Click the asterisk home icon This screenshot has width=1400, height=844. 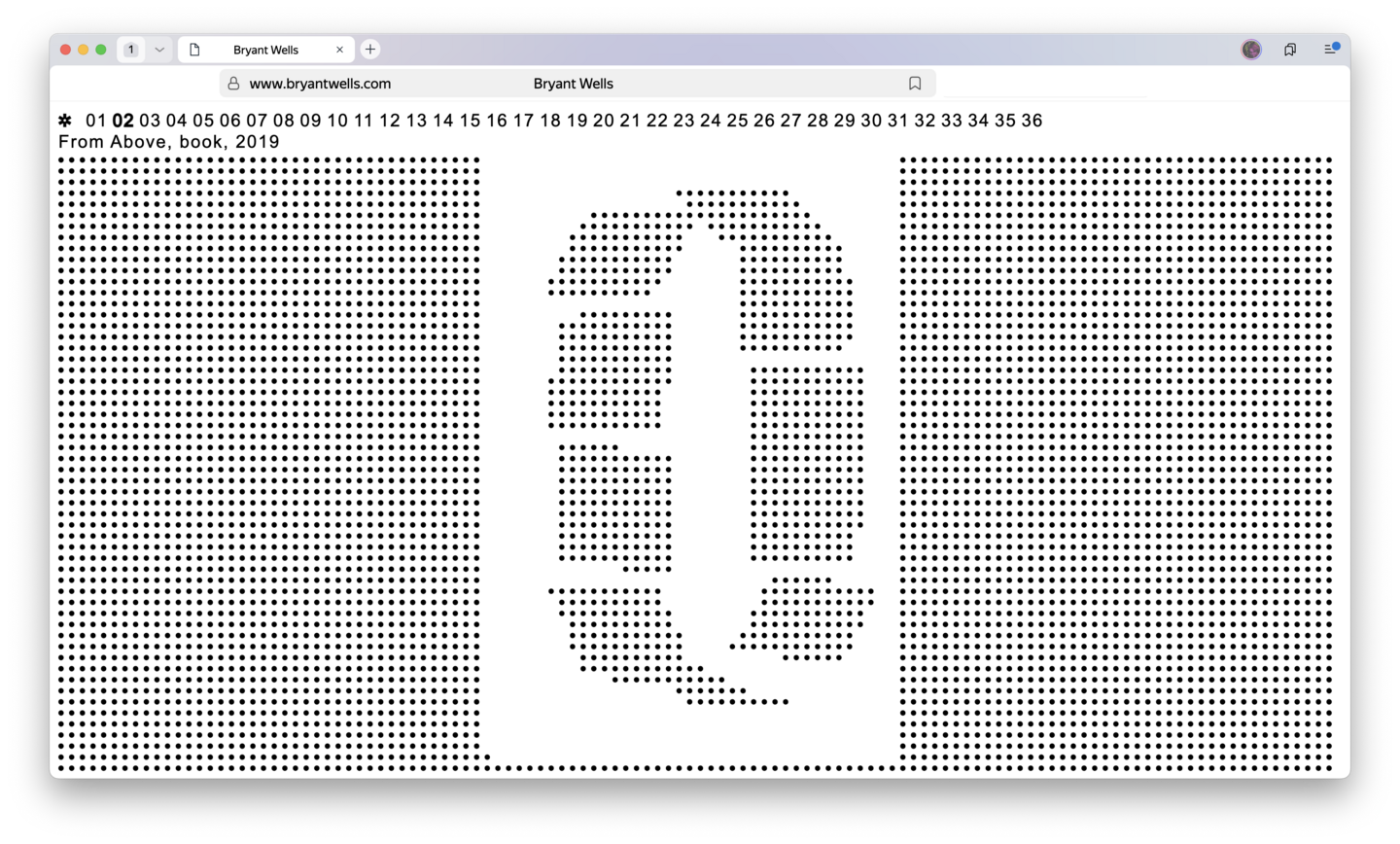pyautogui.click(x=65, y=121)
